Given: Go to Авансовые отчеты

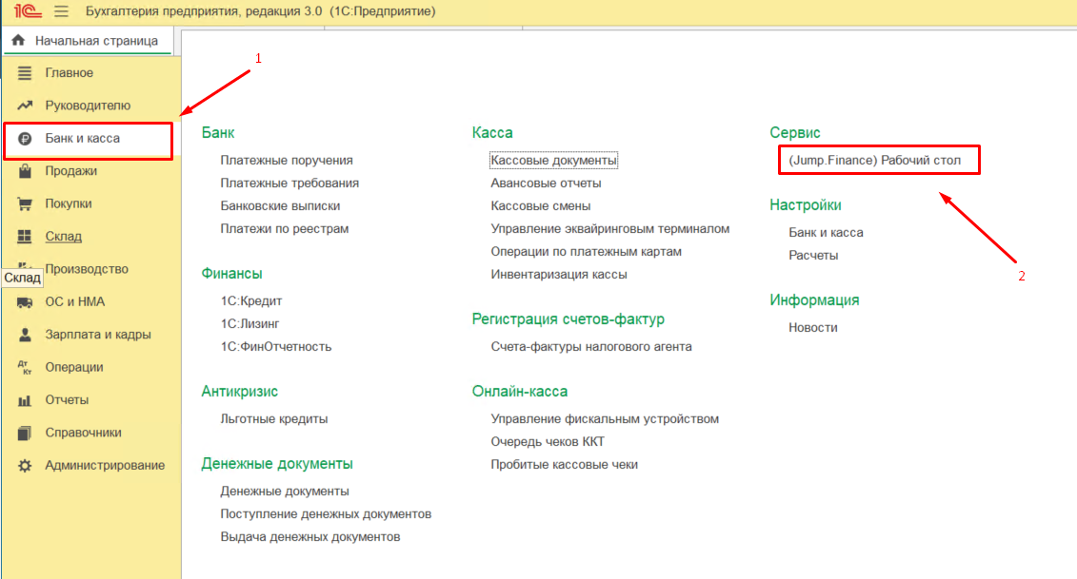Looking at the screenshot, I should pos(545,183).
